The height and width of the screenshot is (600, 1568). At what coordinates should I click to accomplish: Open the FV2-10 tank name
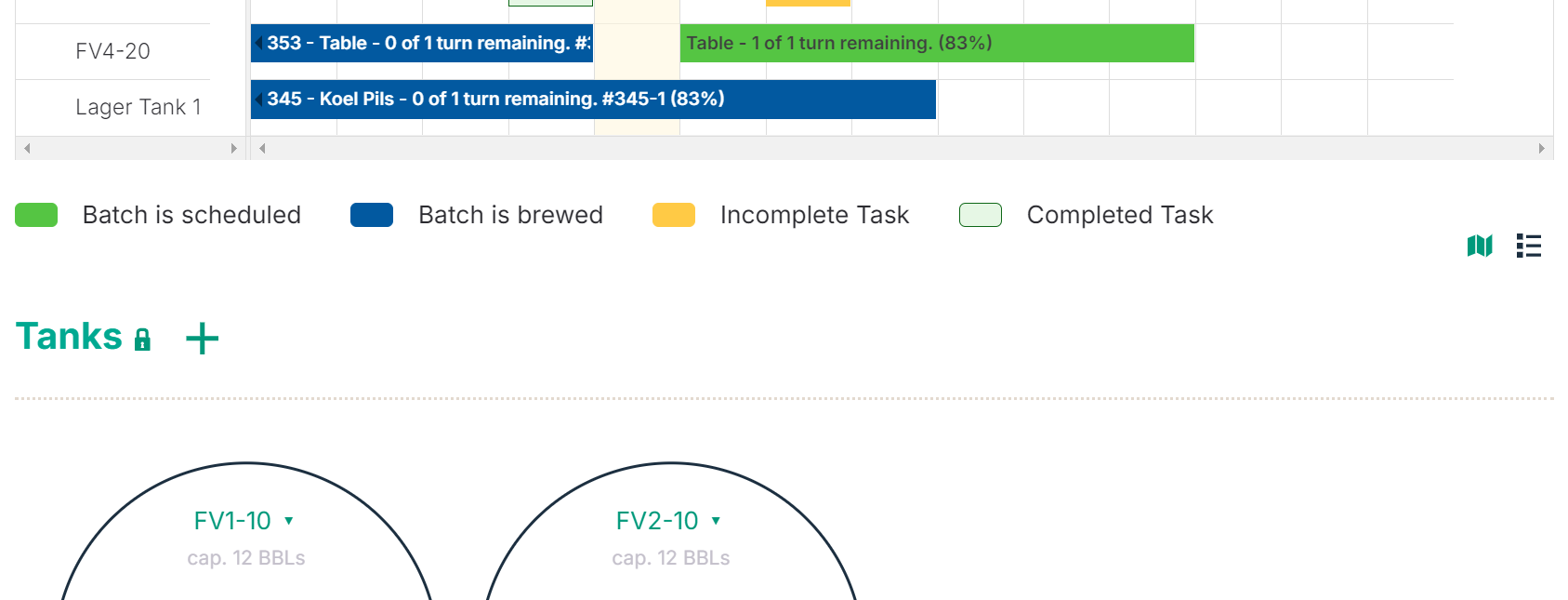point(657,521)
